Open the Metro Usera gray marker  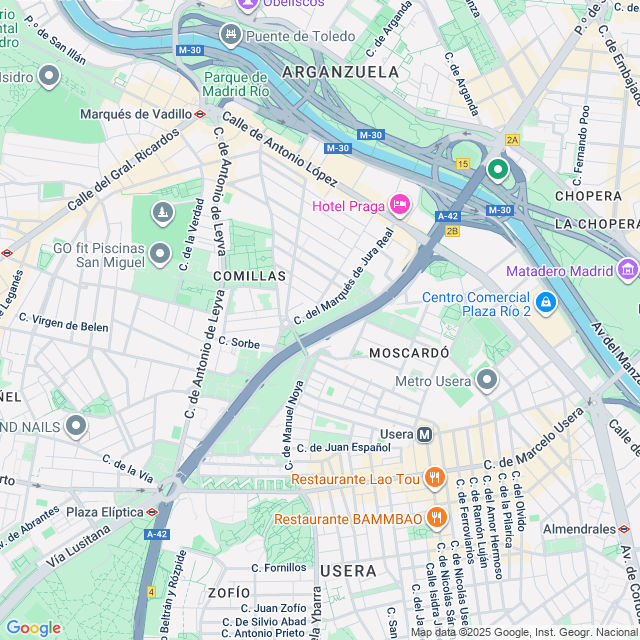click(x=487, y=380)
